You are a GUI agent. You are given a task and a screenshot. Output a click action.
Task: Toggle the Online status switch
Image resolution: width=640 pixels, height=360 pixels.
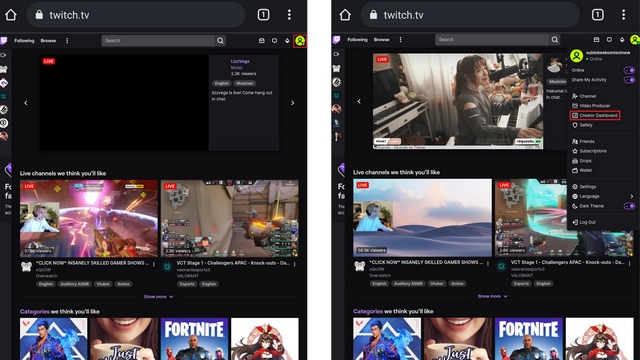(x=629, y=70)
